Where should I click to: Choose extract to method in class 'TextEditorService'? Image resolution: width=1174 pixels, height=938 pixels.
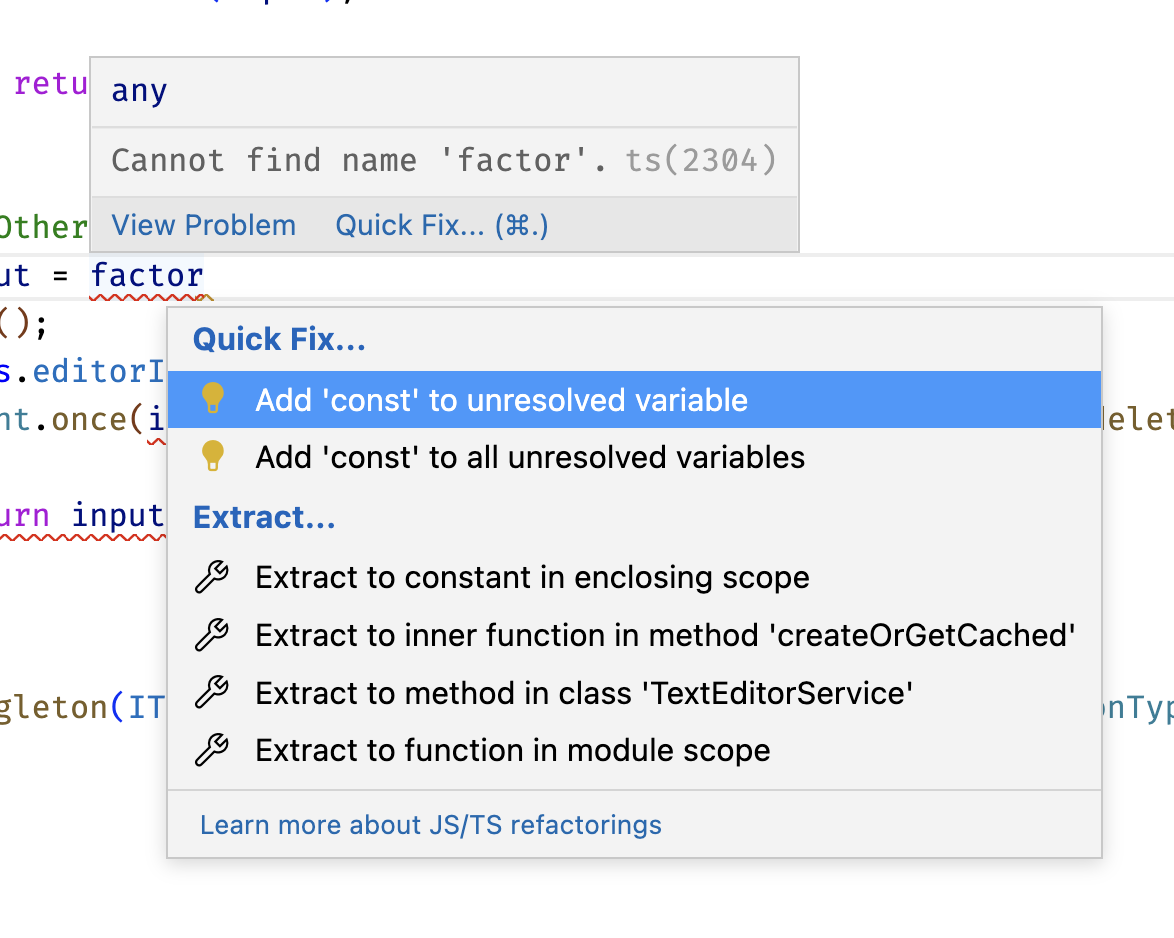[584, 693]
